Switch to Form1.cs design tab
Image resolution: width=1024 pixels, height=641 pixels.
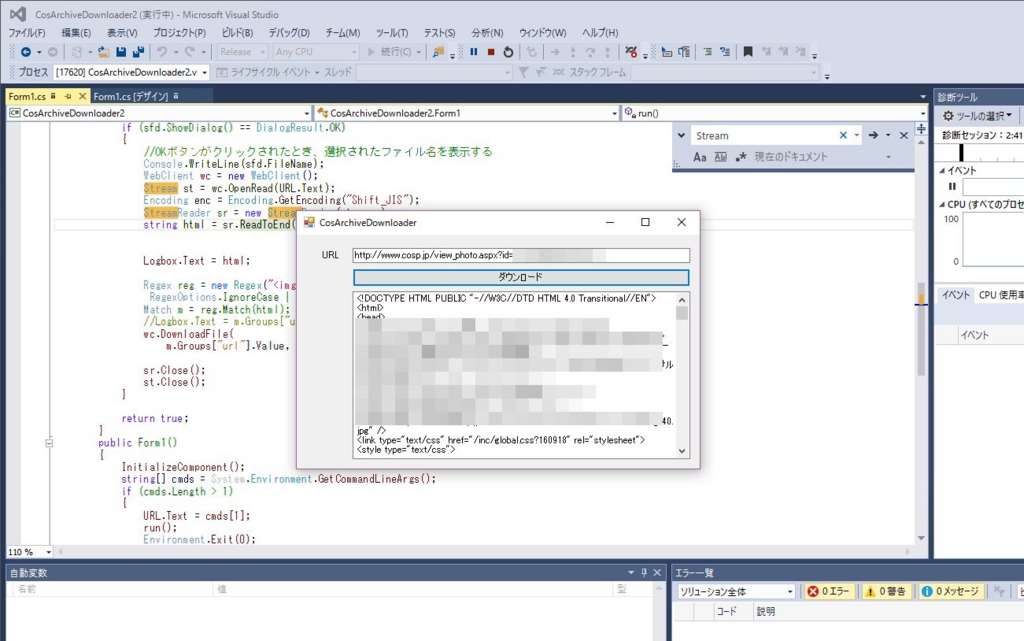click(131, 96)
